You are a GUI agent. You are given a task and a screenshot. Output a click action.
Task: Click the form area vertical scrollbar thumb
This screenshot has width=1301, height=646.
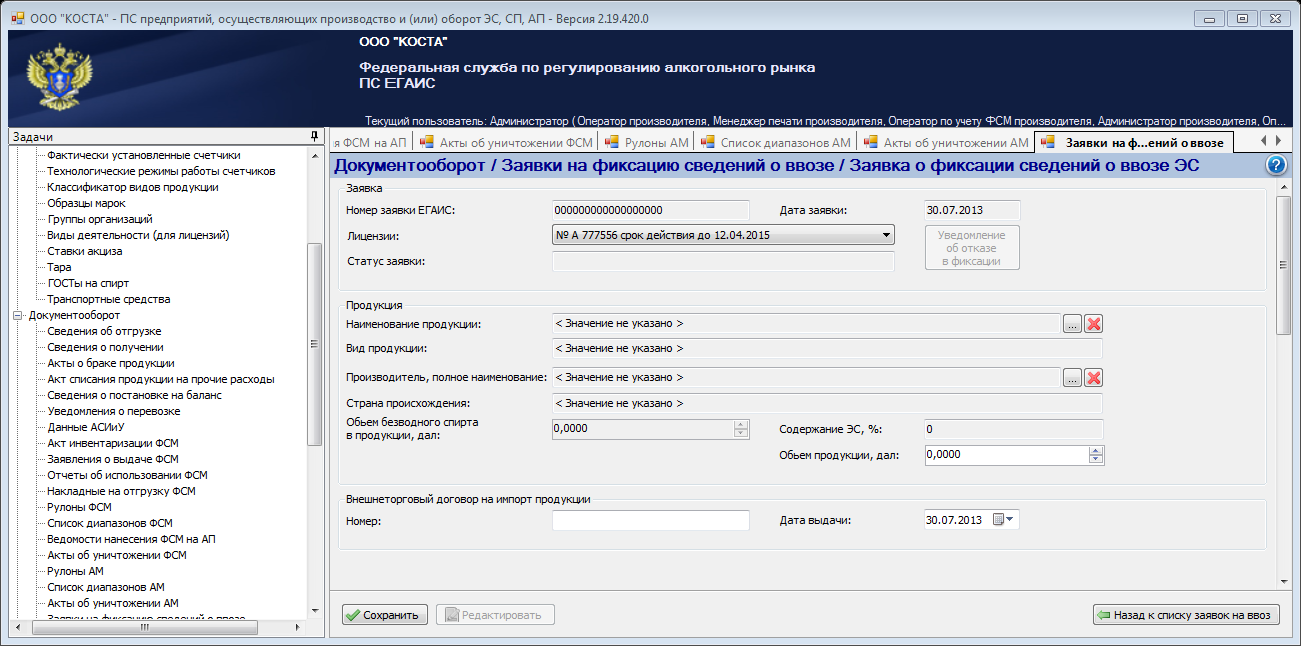pos(1284,264)
